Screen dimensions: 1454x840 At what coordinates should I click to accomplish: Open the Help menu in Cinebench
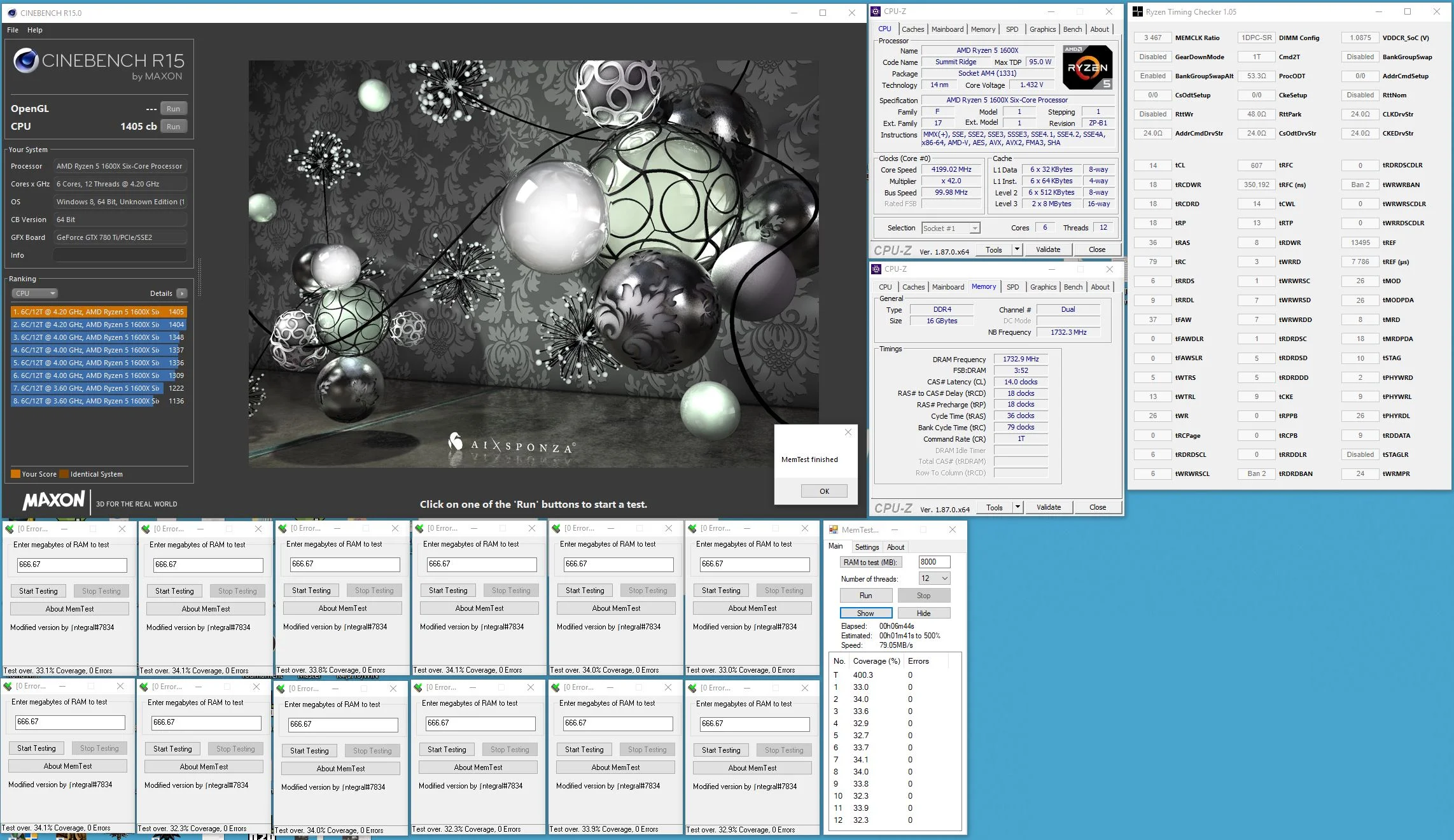[x=35, y=30]
